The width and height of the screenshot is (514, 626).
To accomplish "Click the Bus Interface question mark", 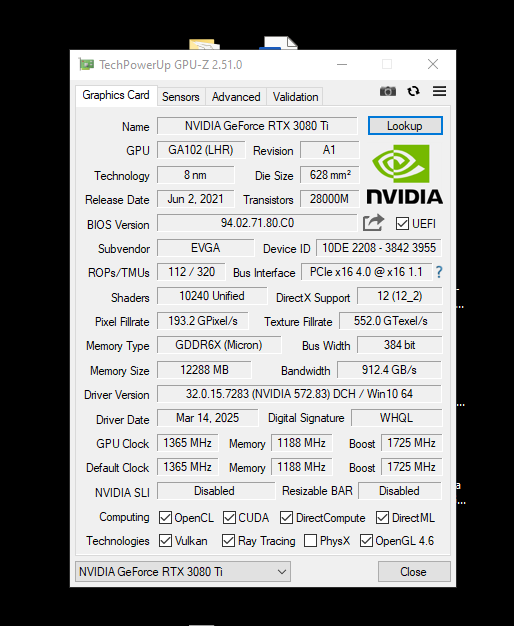I will [439, 272].
